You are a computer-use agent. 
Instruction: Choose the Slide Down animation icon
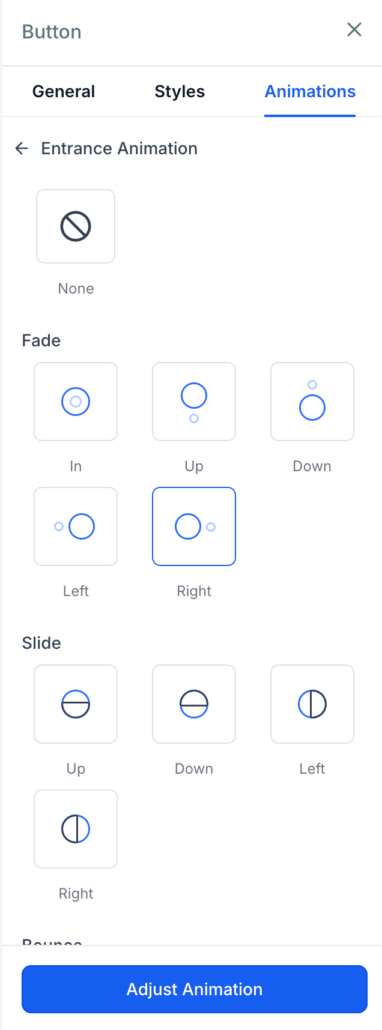tap(194, 704)
